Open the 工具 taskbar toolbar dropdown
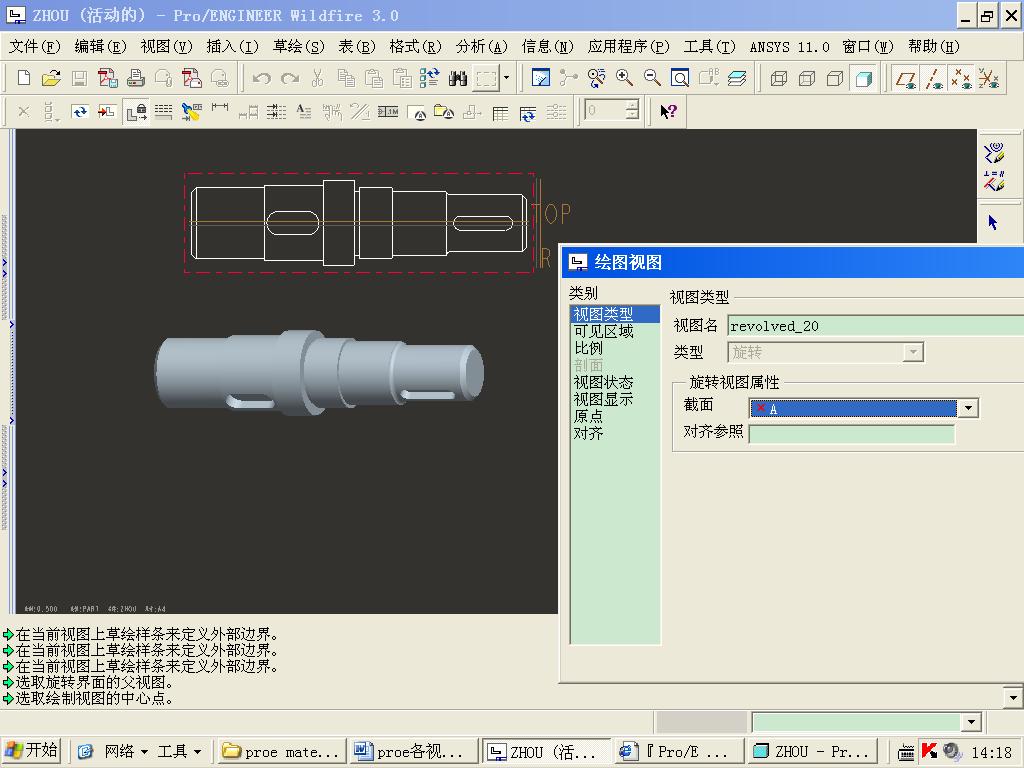The width and height of the screenshot is (1024, 768). 197,752
